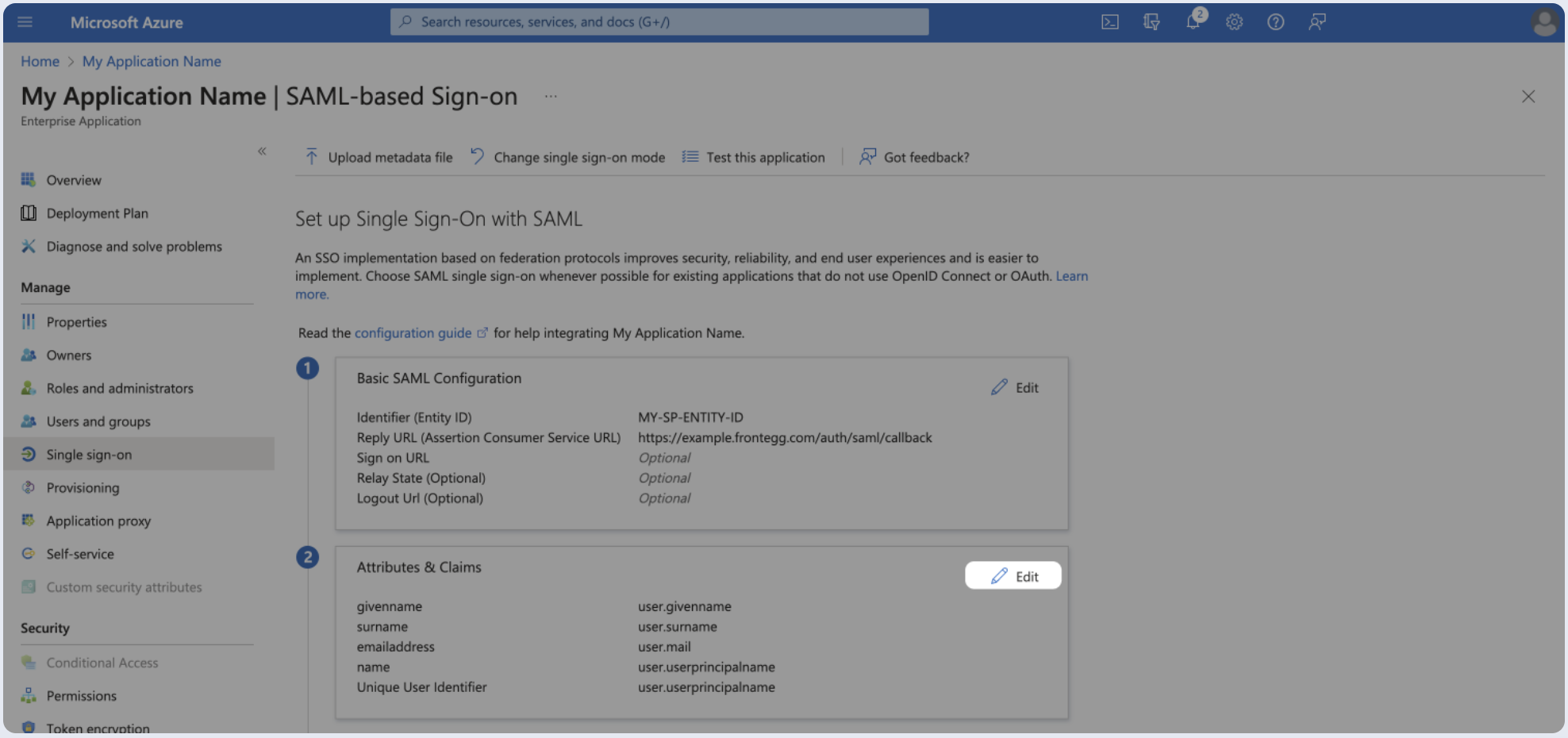The width and height of the screenshot is (1568, 738).
Task: Click the feedback icon in top bar
Action: tap(1317, 22)
